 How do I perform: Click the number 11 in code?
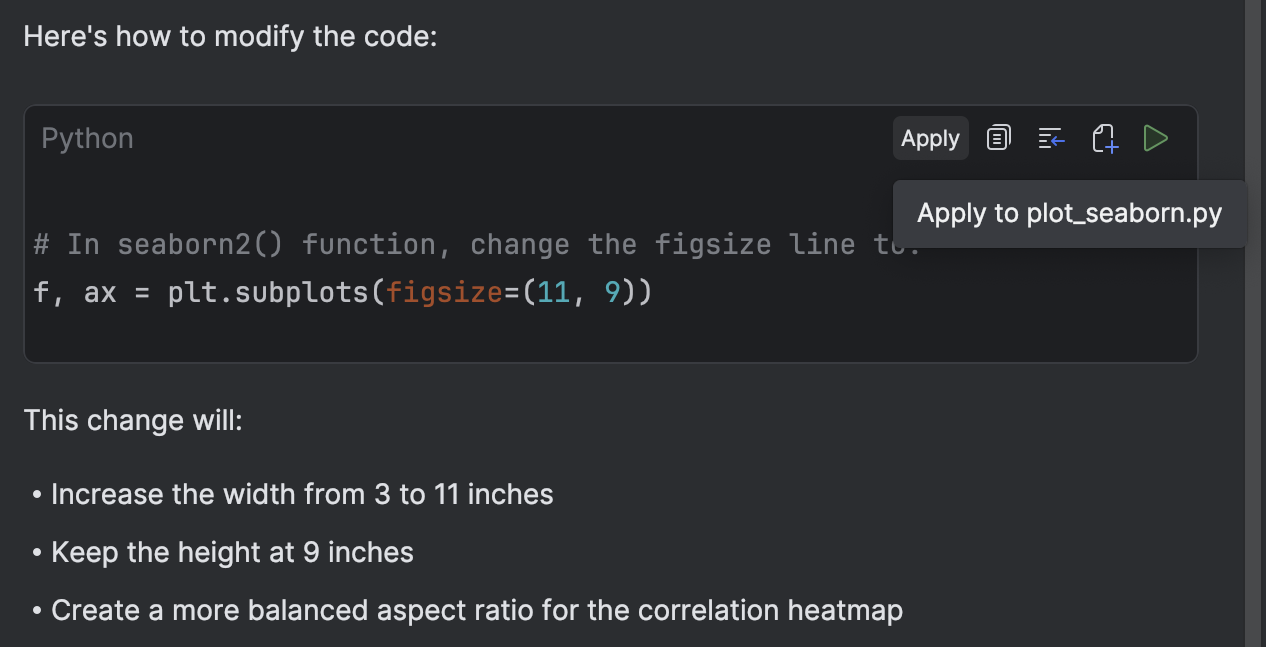pos(554,293)
